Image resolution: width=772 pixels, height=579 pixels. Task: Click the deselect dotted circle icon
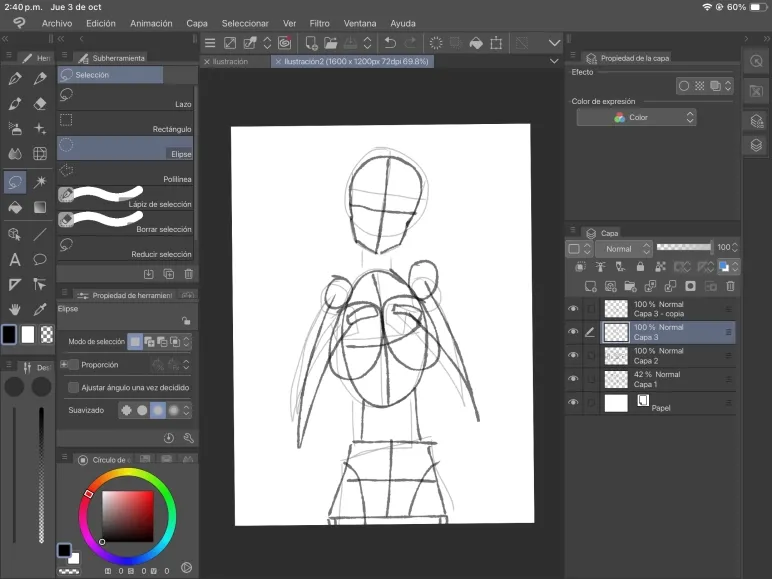click(x=436, y=43)
